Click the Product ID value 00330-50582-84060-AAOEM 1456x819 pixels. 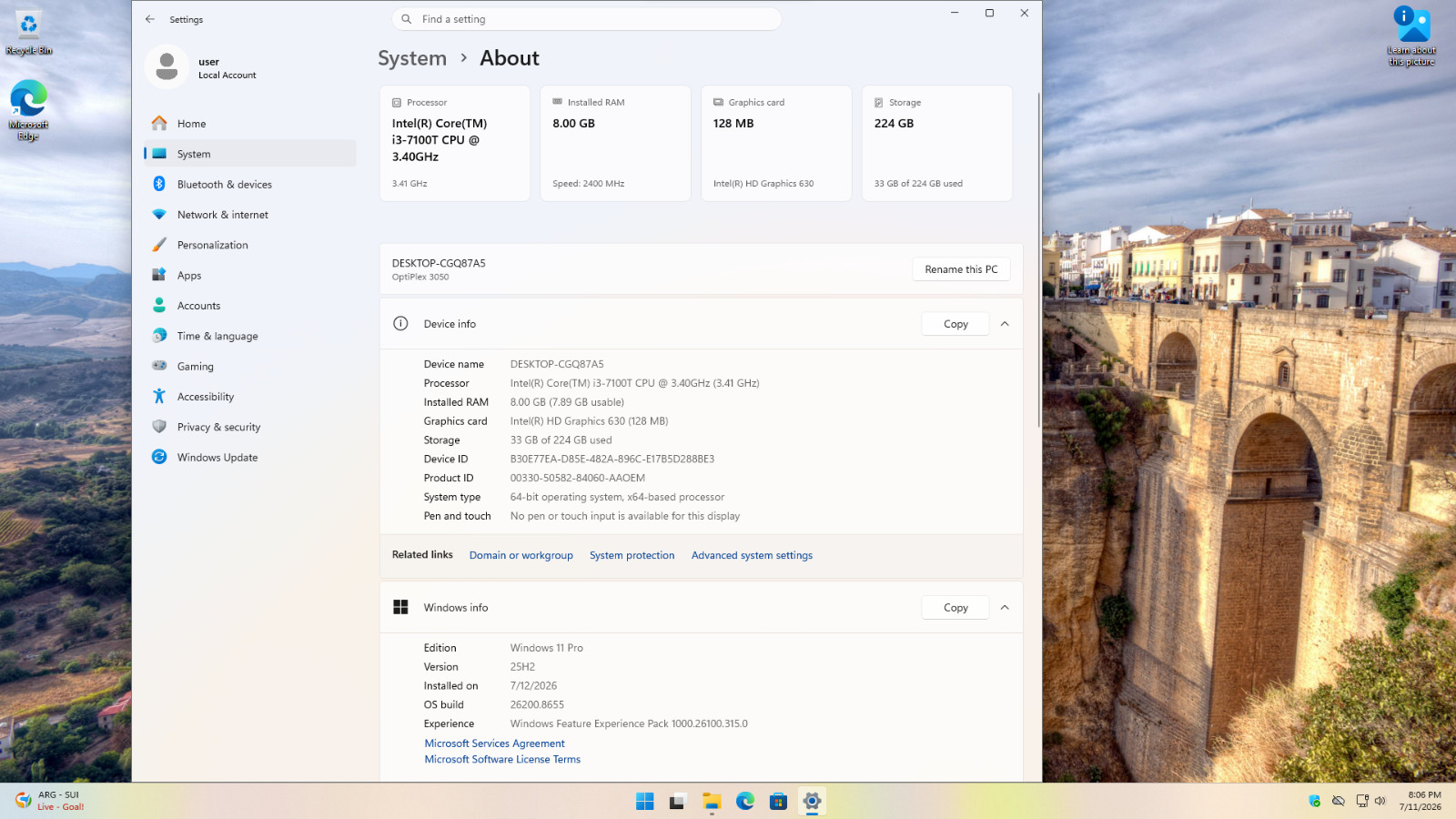(577, 478)
